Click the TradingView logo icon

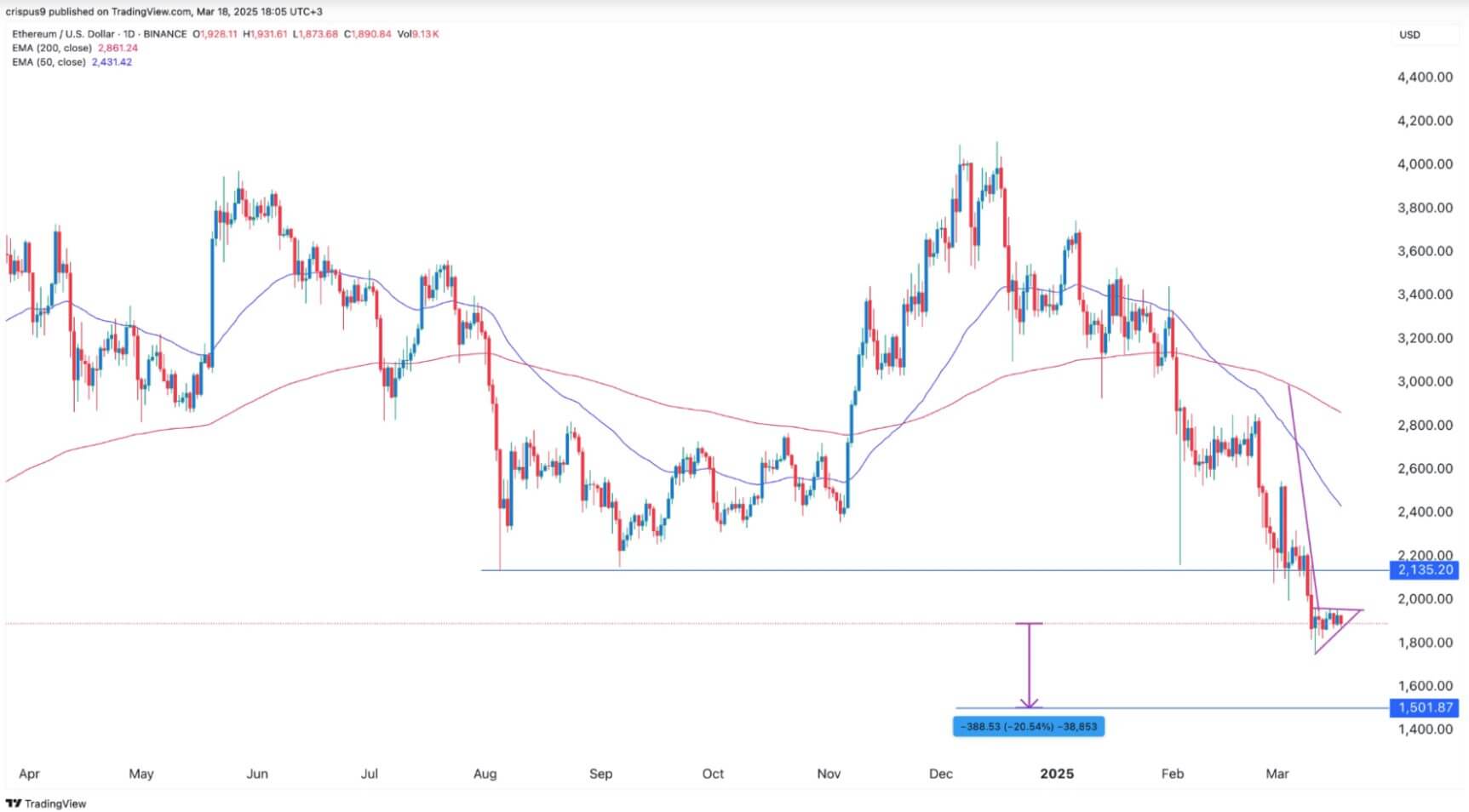click(x=14, y=803)
